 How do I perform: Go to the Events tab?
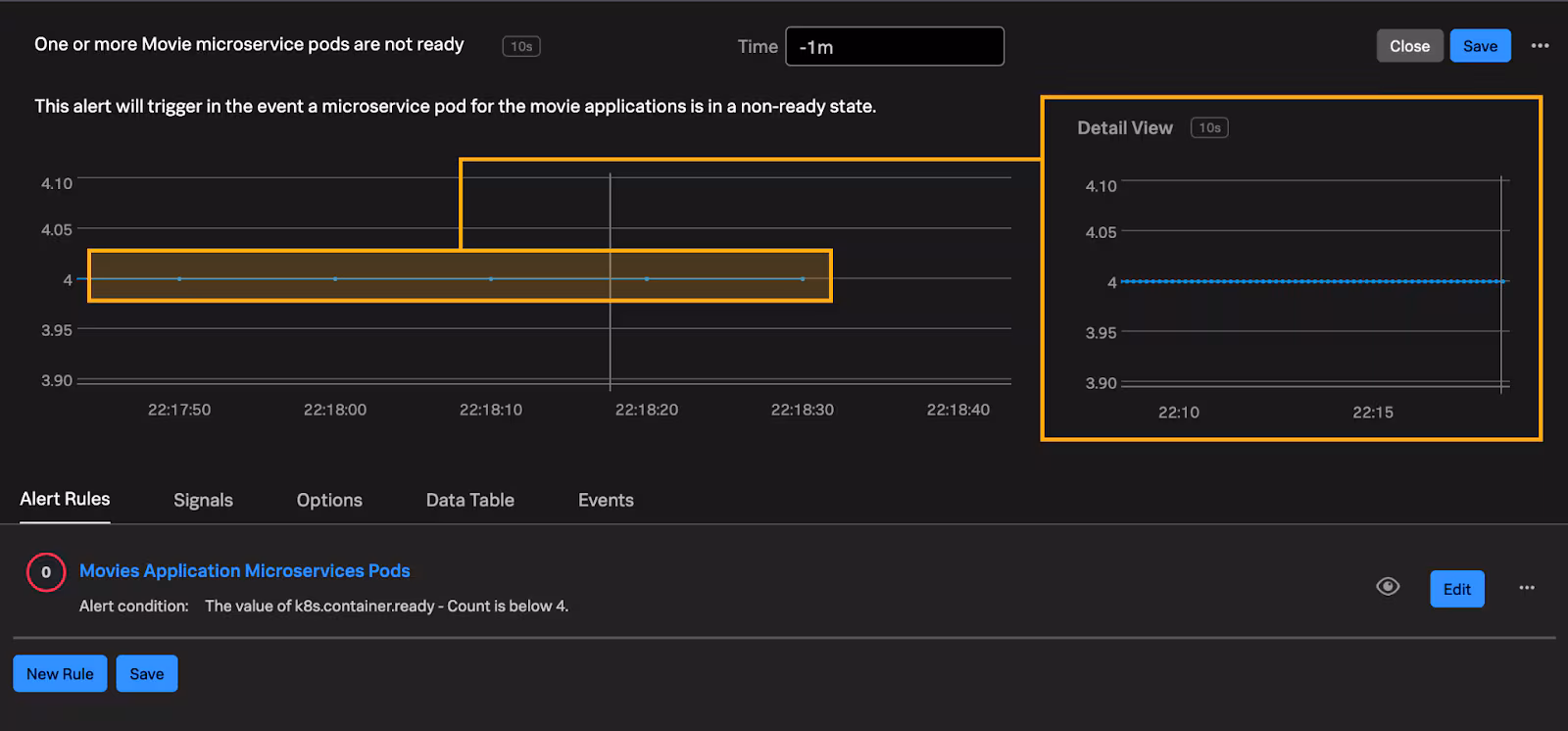point(606,500)
